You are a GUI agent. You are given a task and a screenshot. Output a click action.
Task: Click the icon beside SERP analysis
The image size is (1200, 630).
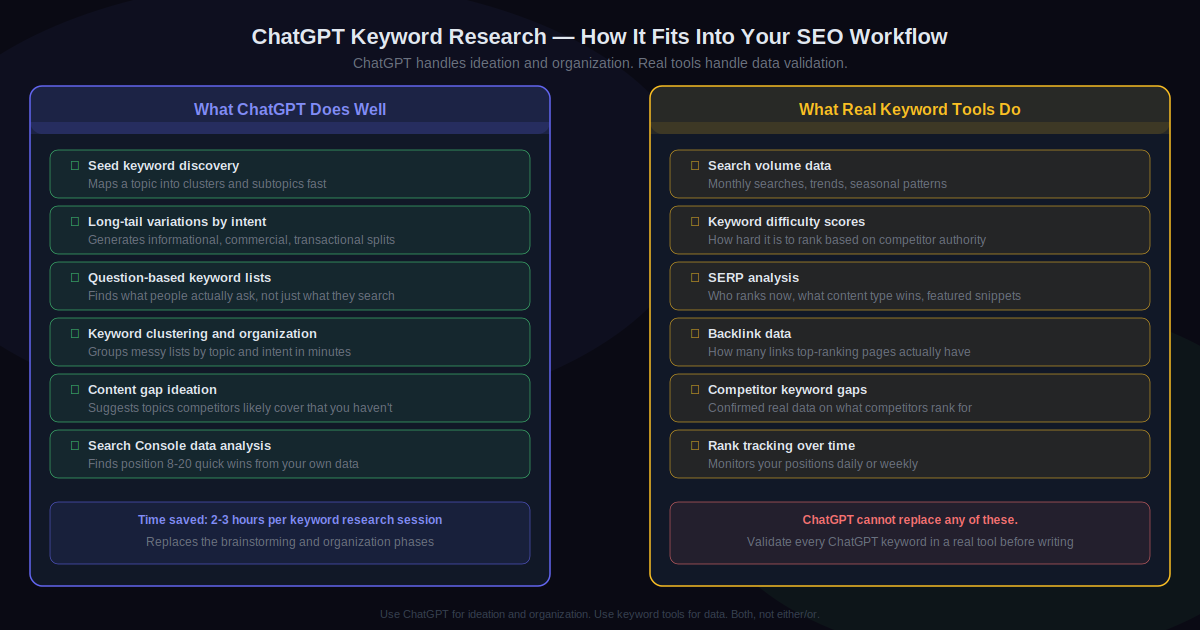click(695, 278)
